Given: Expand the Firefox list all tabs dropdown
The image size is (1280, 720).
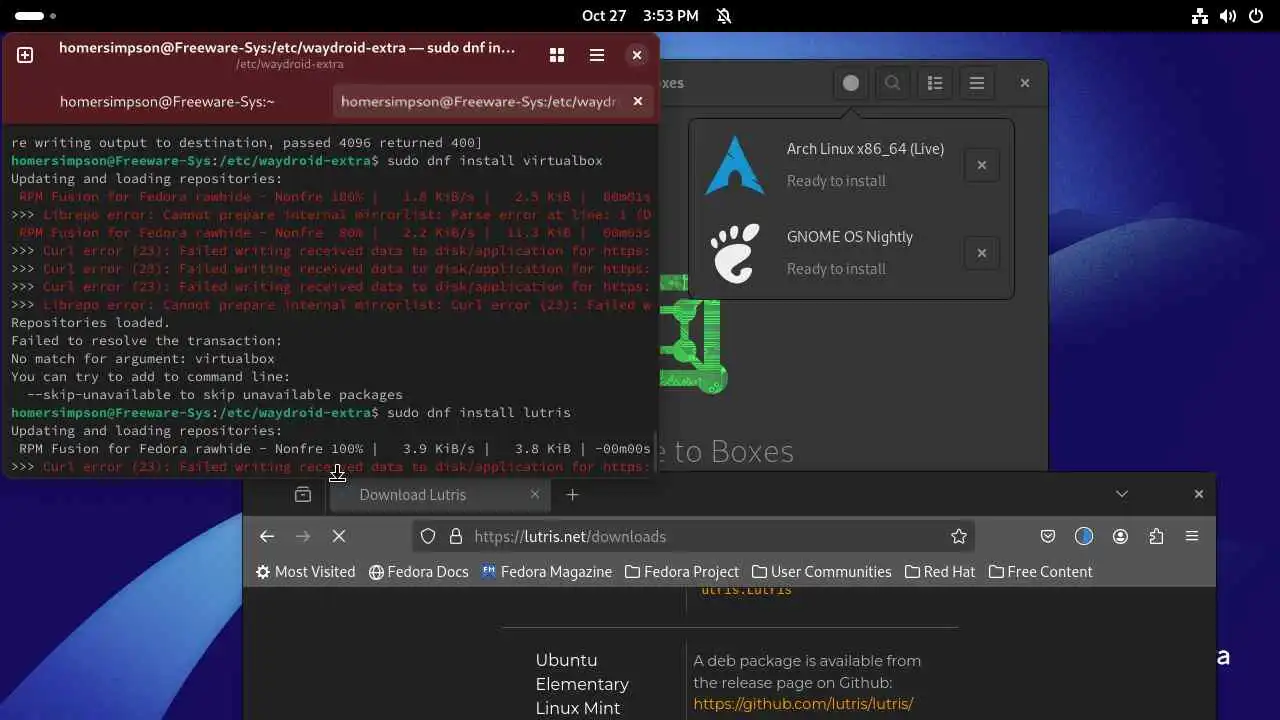Looking at the screenshot, I should coord(1122,494).
